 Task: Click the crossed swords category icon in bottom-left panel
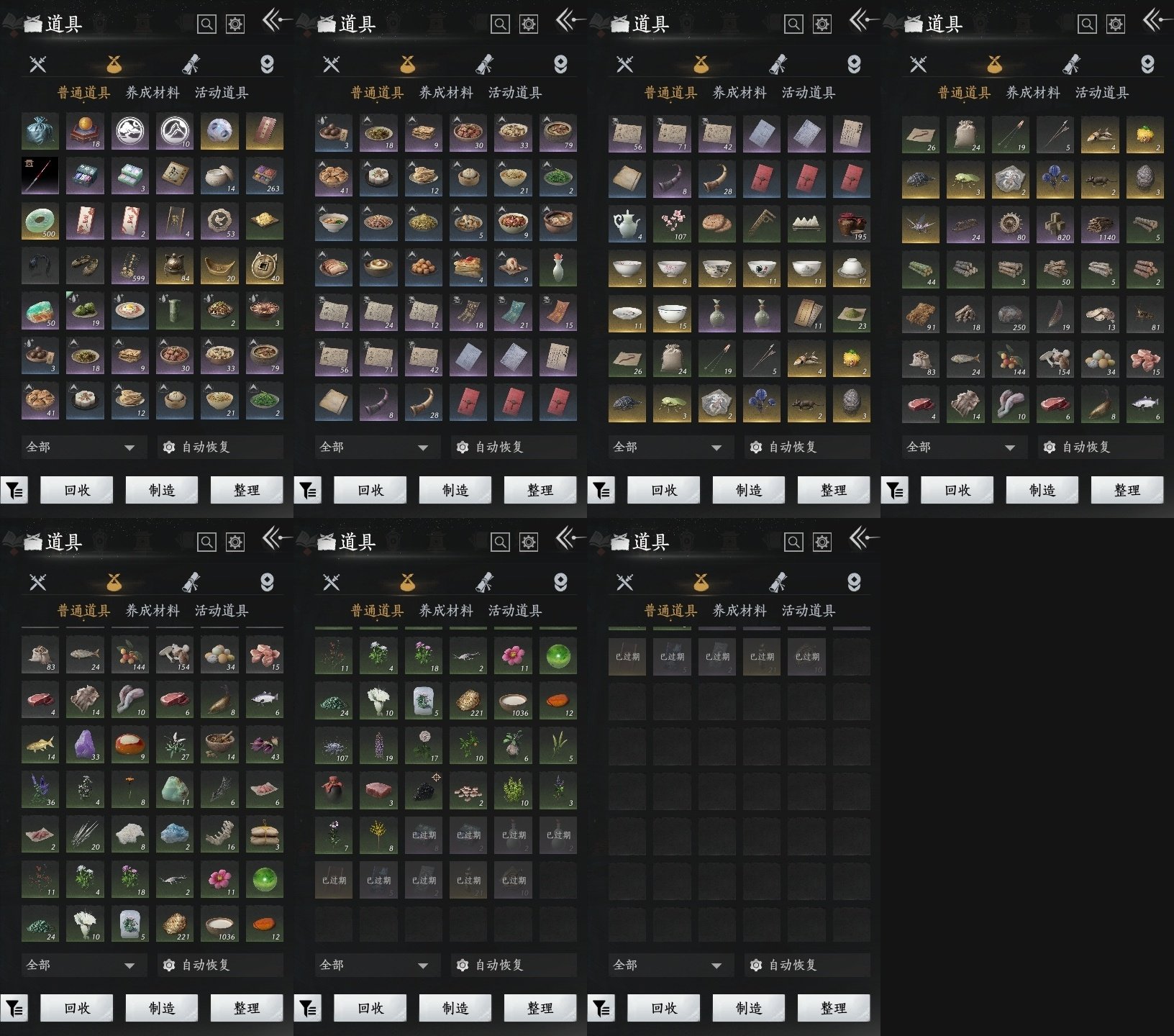pyautogui.click(x=38, y=582)
